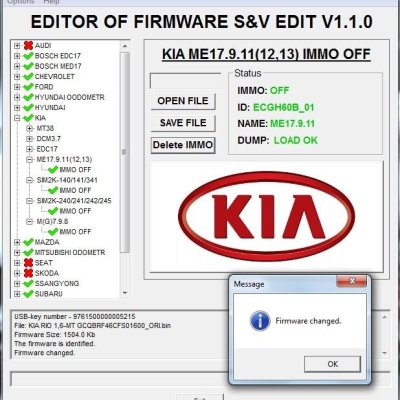Screen dimensions: 400x400
Task: Expand the BOSCH EDC17 tree node
Action: coord(17,56)
